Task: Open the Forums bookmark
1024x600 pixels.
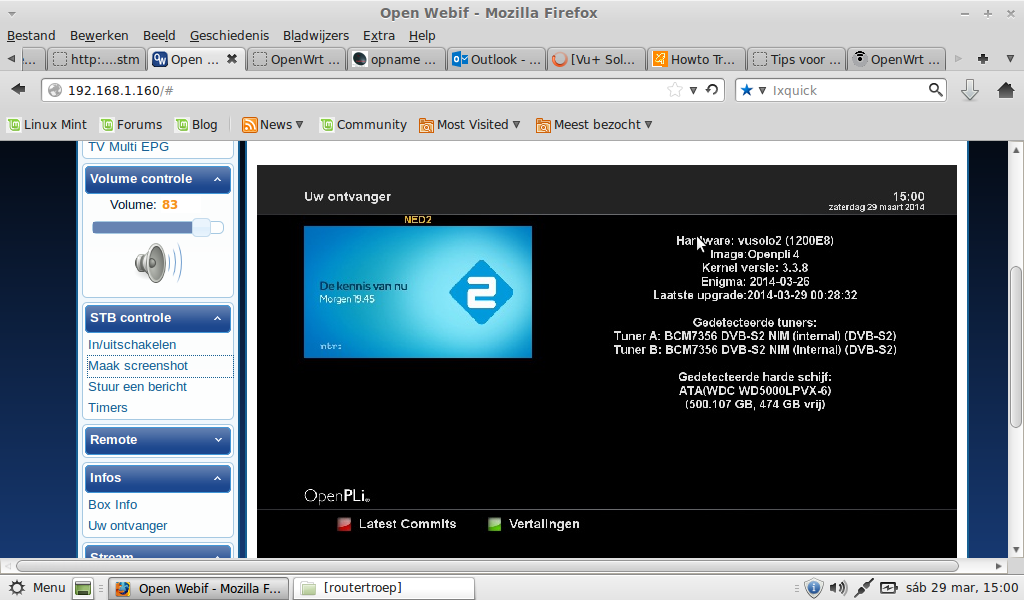Action: coord(131,125)
